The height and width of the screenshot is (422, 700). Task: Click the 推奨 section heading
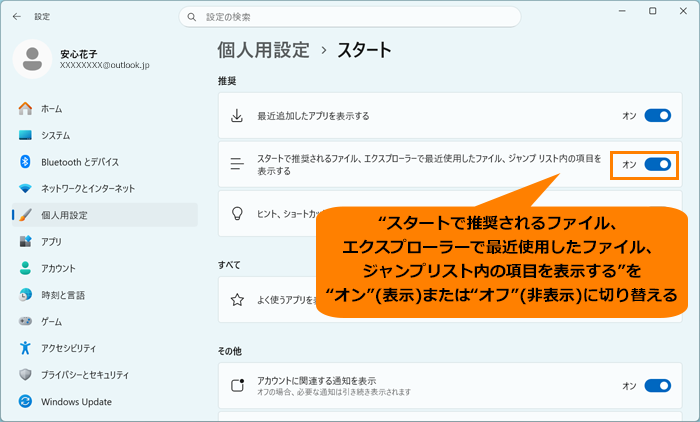point(227,81)
